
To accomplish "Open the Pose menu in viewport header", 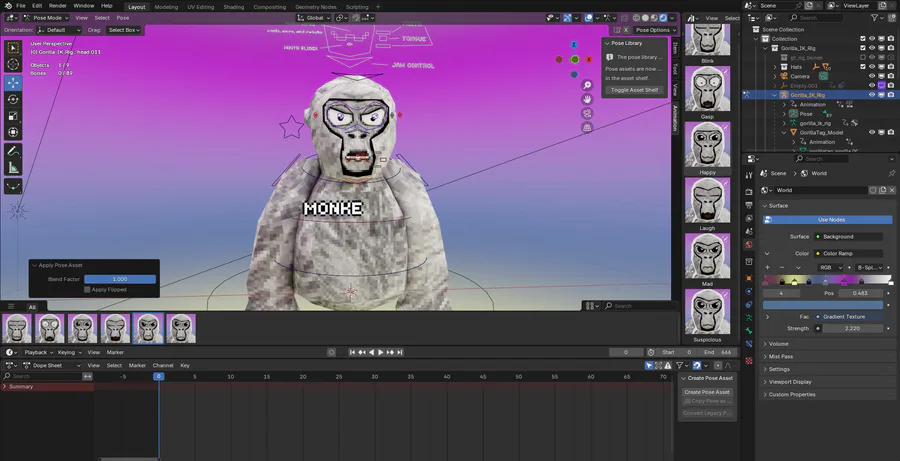I will click(123, 18).
